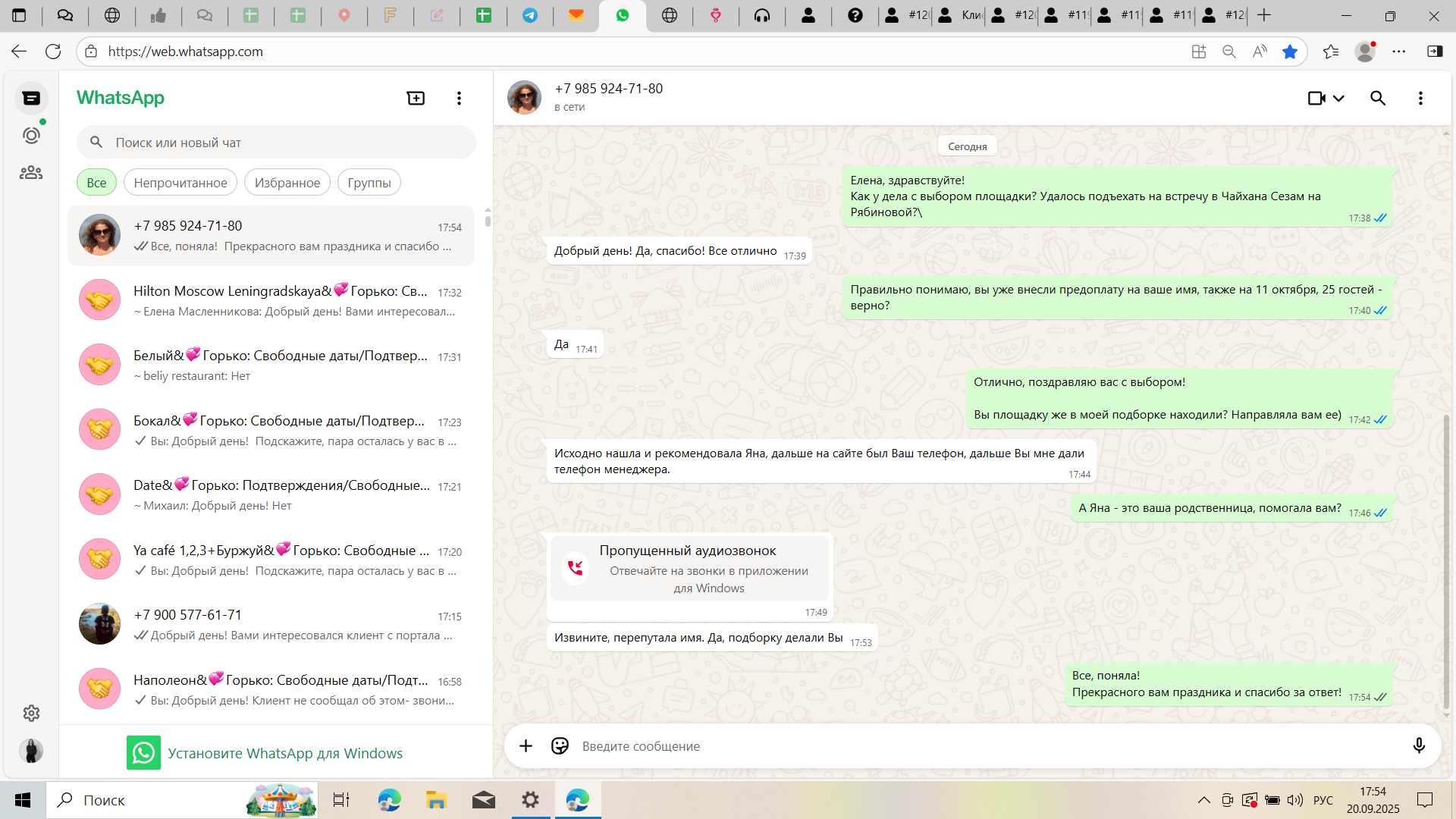Click Установите WhatsApp для Windows link
Viewport: 1456px width, 819px height.
(284, 753)
